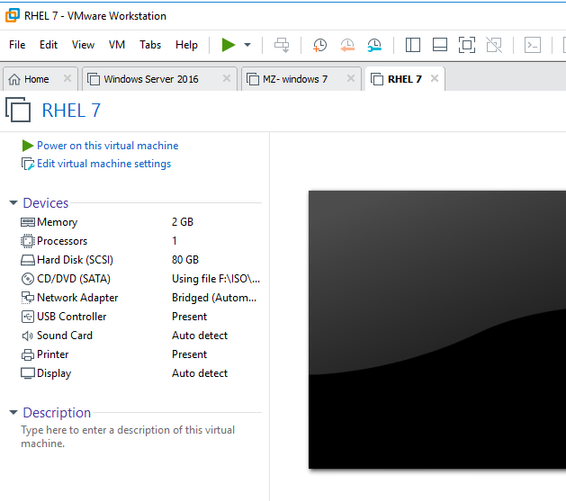
Task: Select the Network Adapter device
Action: pyautogui.click(x=141, y=297)
